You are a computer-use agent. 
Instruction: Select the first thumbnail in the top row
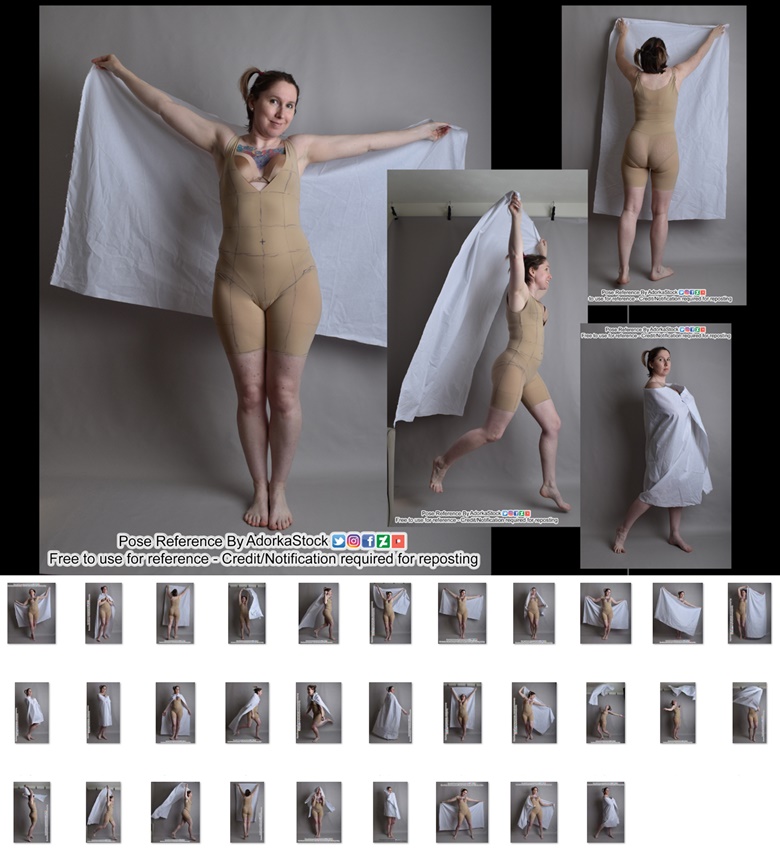point(31,613)
